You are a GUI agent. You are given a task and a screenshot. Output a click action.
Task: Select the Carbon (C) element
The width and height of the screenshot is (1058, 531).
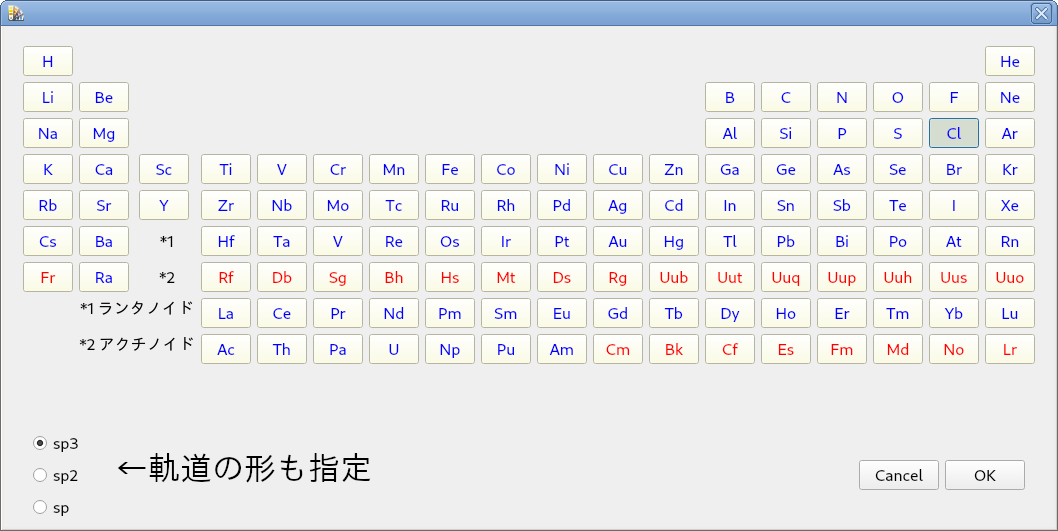pos(786,97)
